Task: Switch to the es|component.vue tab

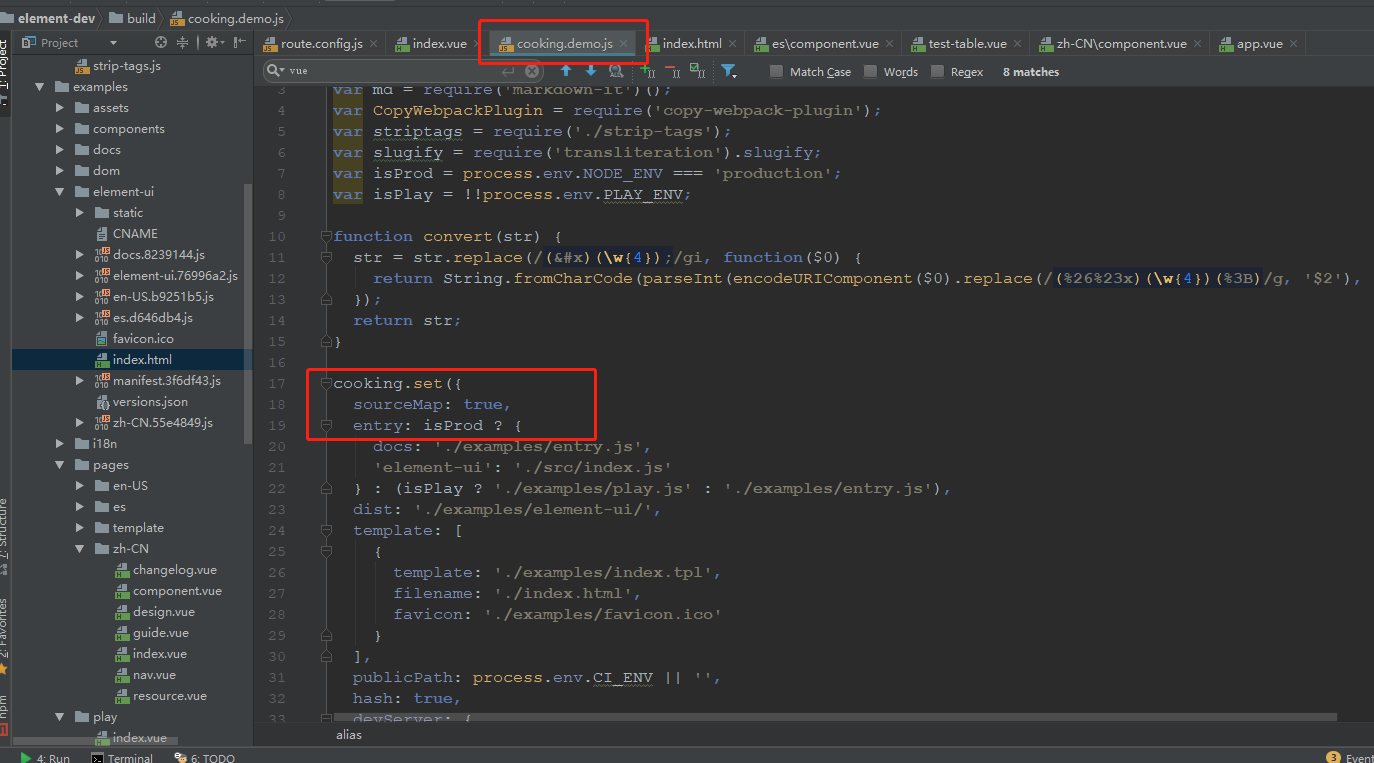Action: click(x=822, y=43)
